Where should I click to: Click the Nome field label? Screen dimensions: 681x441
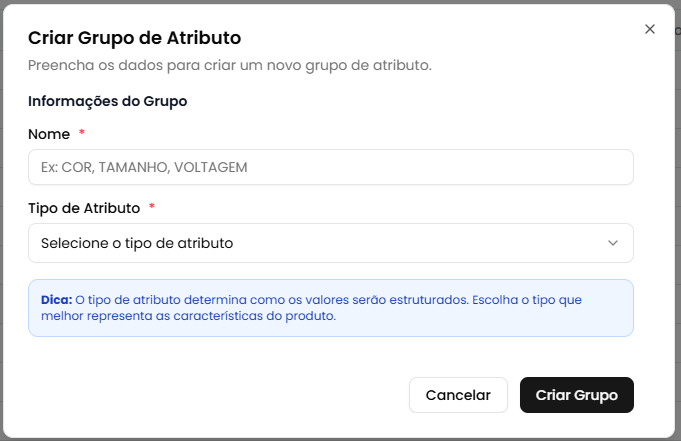49,134
